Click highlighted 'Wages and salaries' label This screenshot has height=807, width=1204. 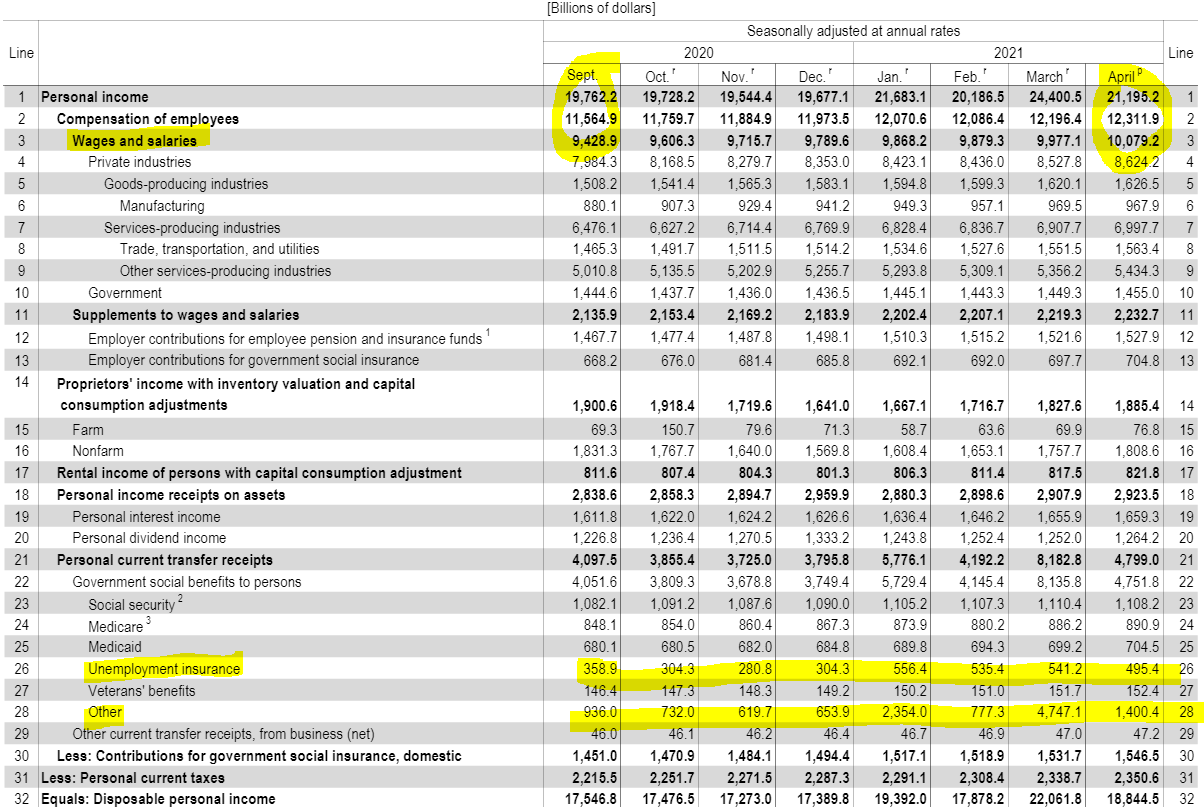pos(134,141)
